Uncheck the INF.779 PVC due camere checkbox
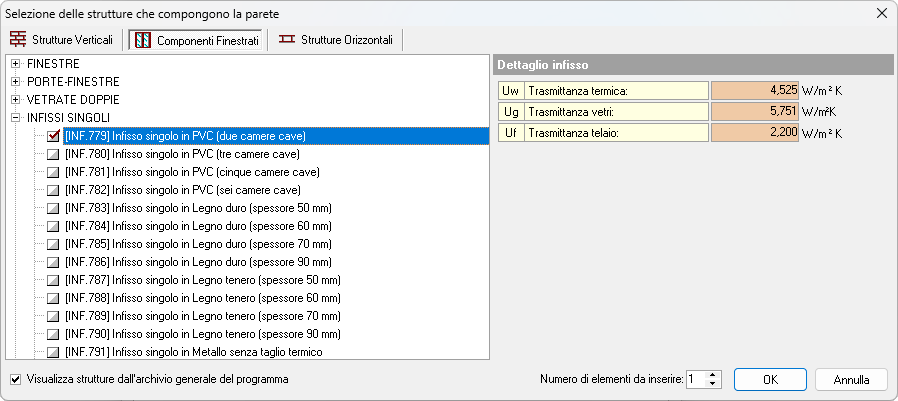 [x=54, y=136]
